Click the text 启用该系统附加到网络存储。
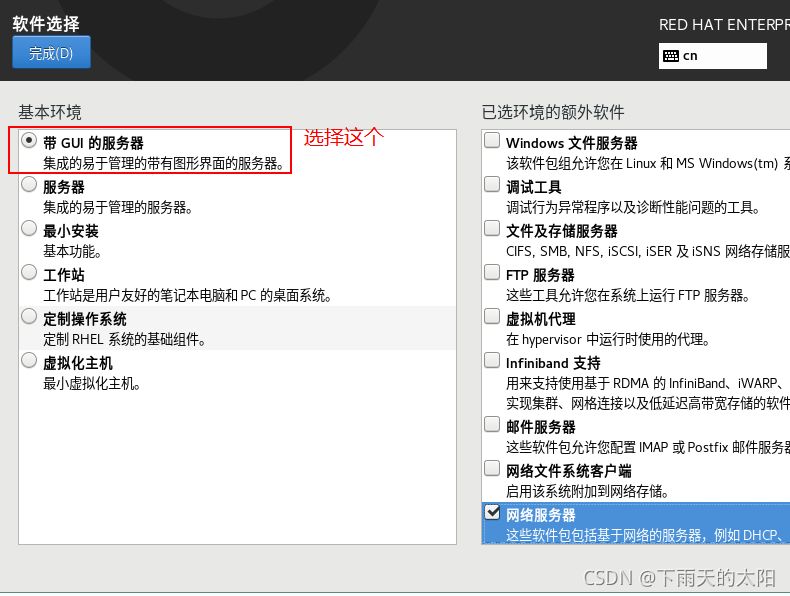 (x=587, y=491)
